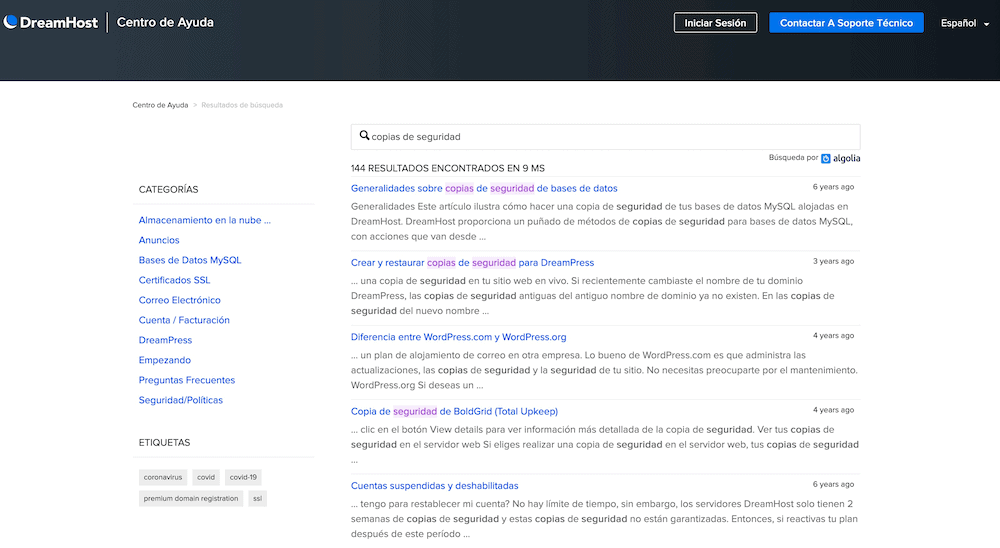The image size is (1000, 548).
Task: Select the Certificados SSL category
Action: tap(174, 280)
